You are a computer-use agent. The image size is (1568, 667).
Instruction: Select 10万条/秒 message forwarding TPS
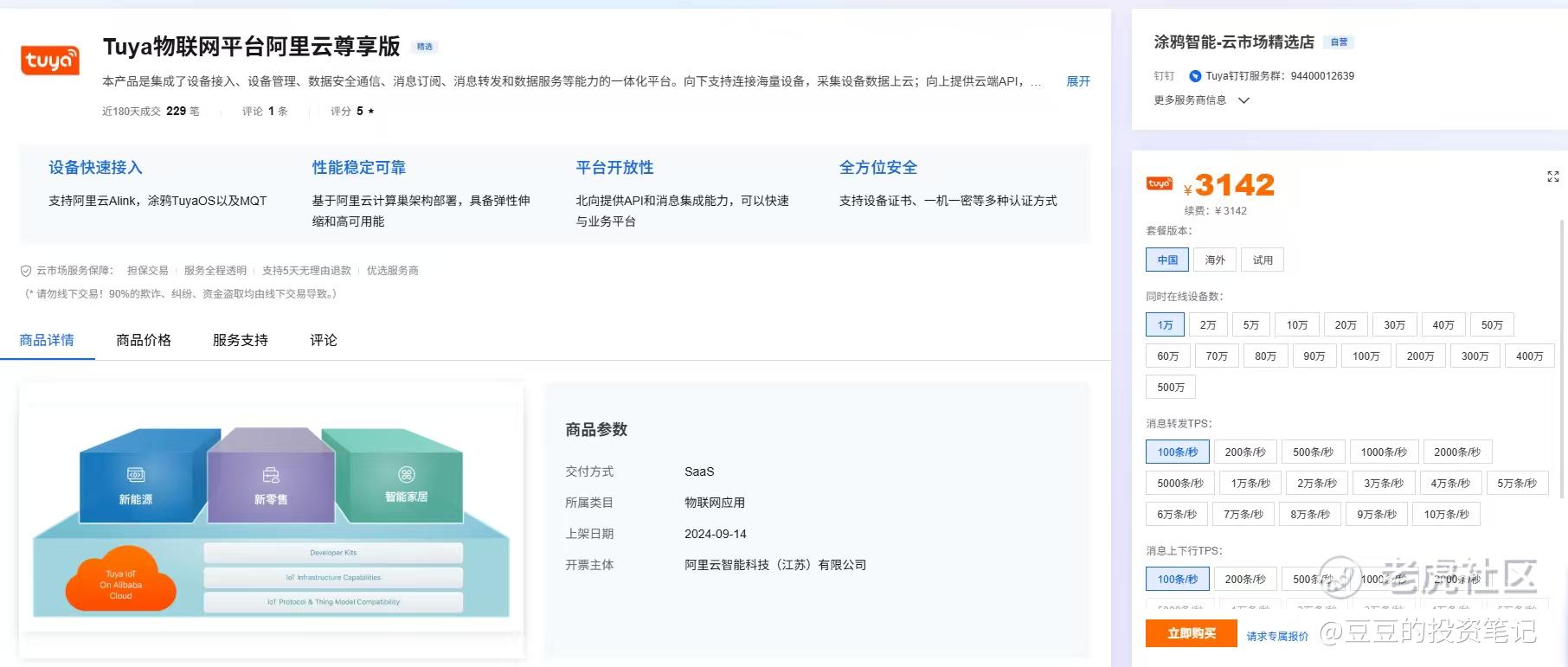(x=1446, y=515)
